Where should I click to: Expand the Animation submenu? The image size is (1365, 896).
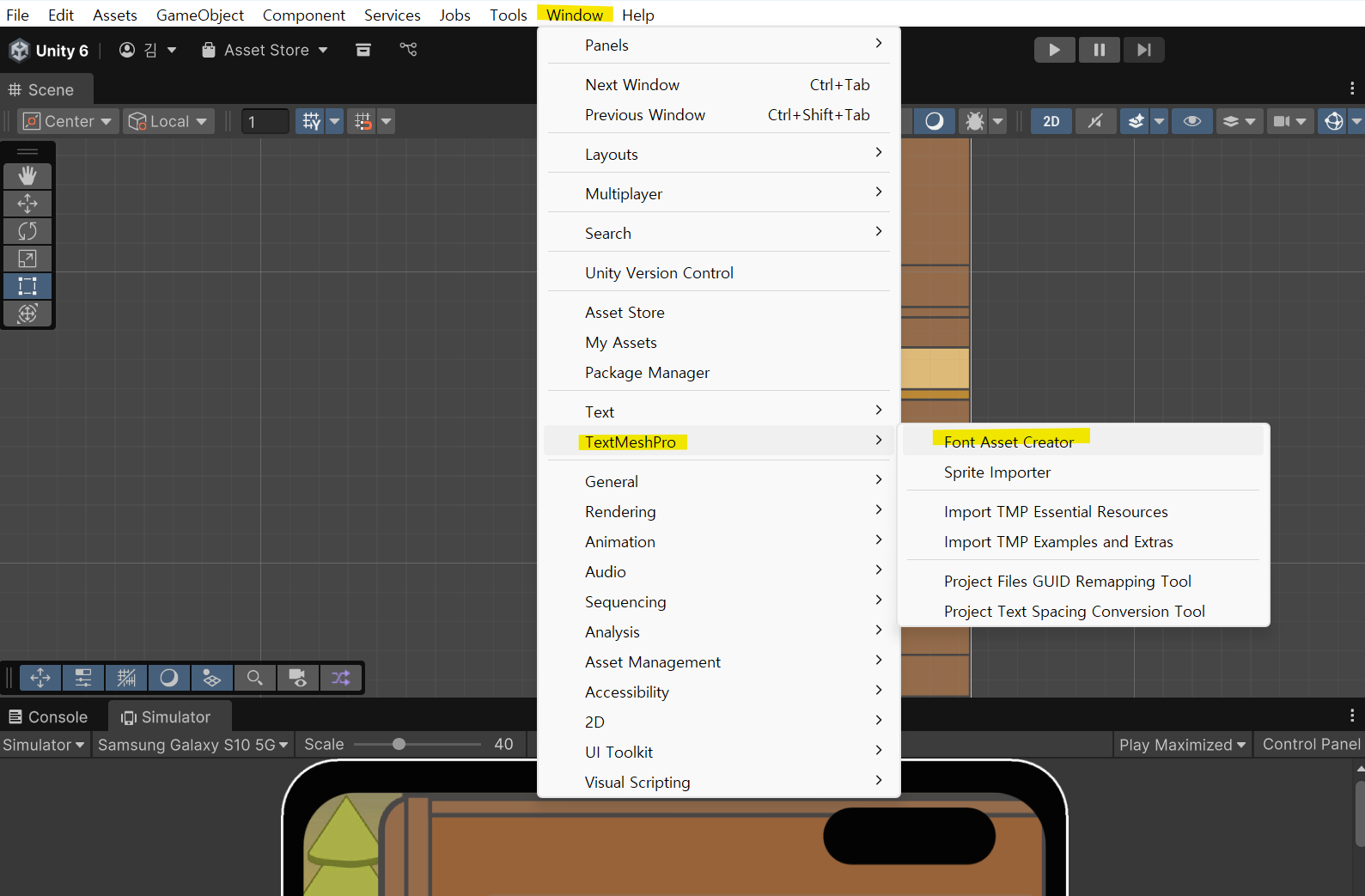click(718, 541)
